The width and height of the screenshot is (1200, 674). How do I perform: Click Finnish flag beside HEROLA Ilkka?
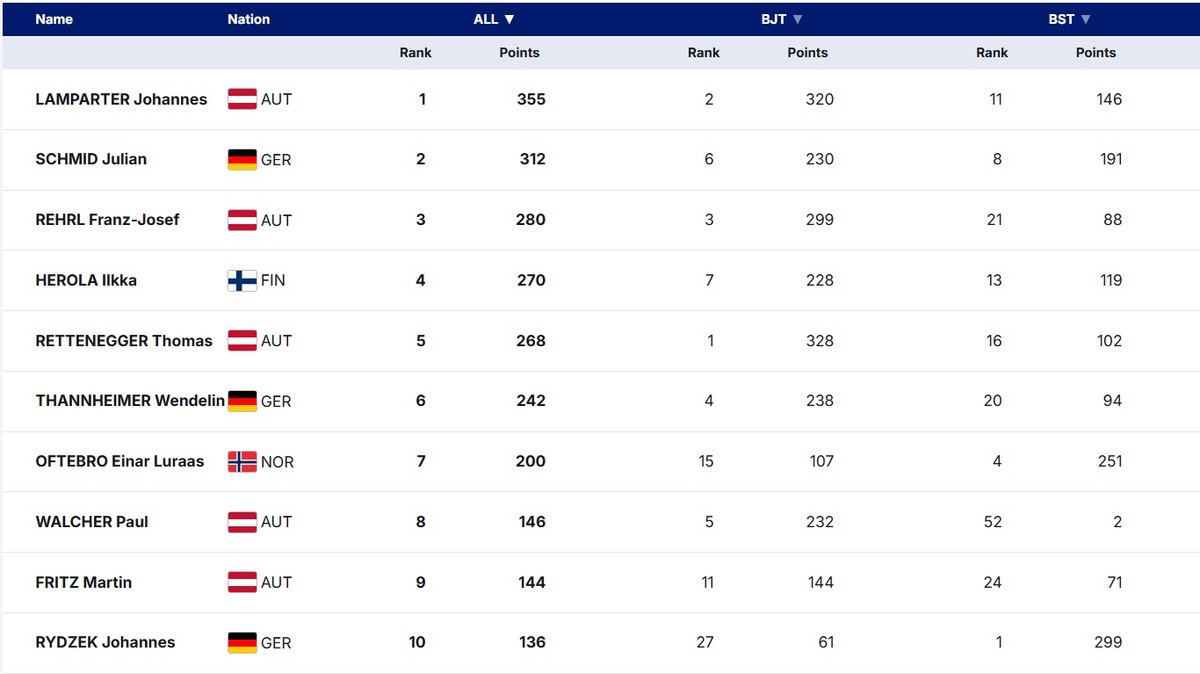point(242,280)
